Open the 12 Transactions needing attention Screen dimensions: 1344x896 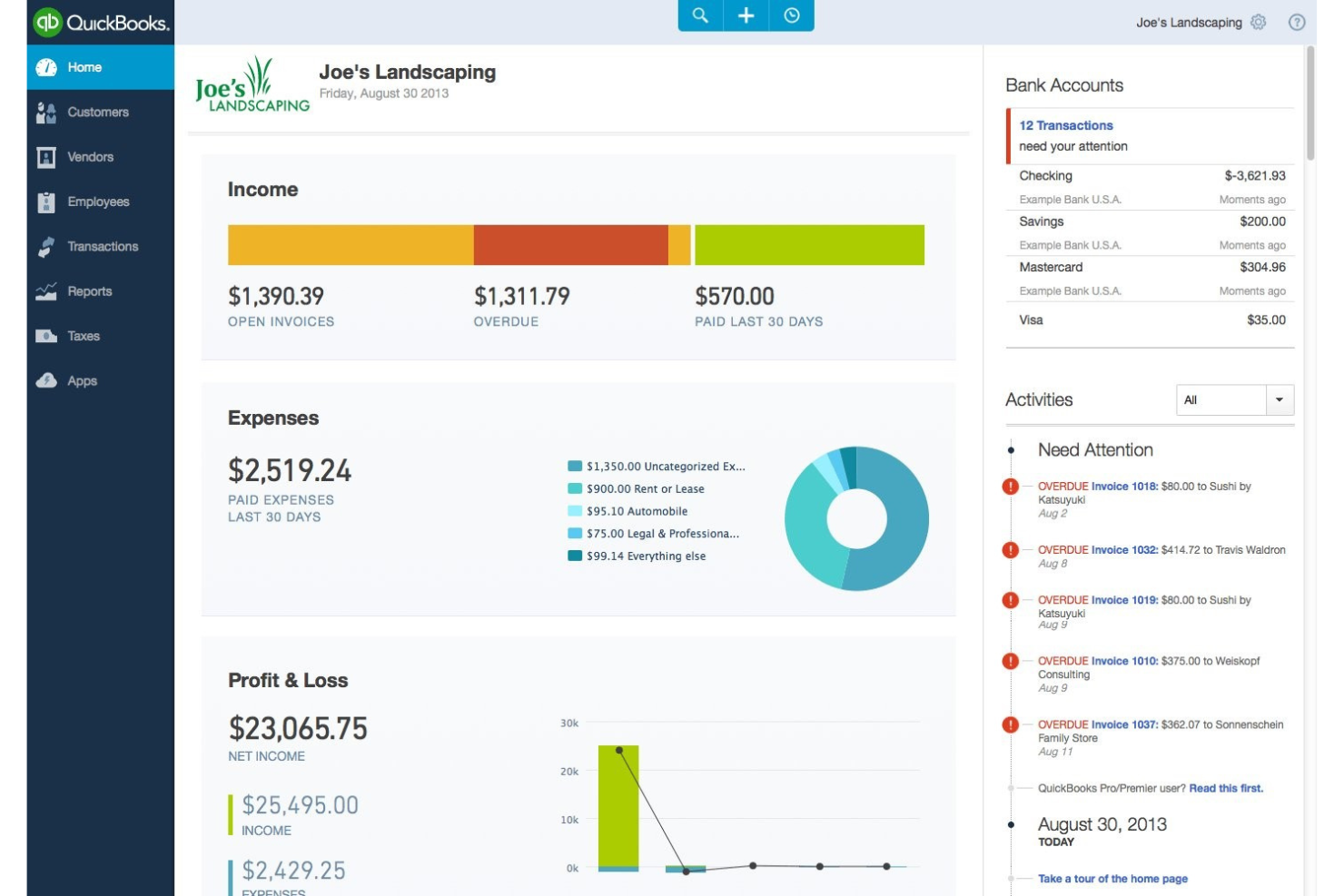[1066, 125]
